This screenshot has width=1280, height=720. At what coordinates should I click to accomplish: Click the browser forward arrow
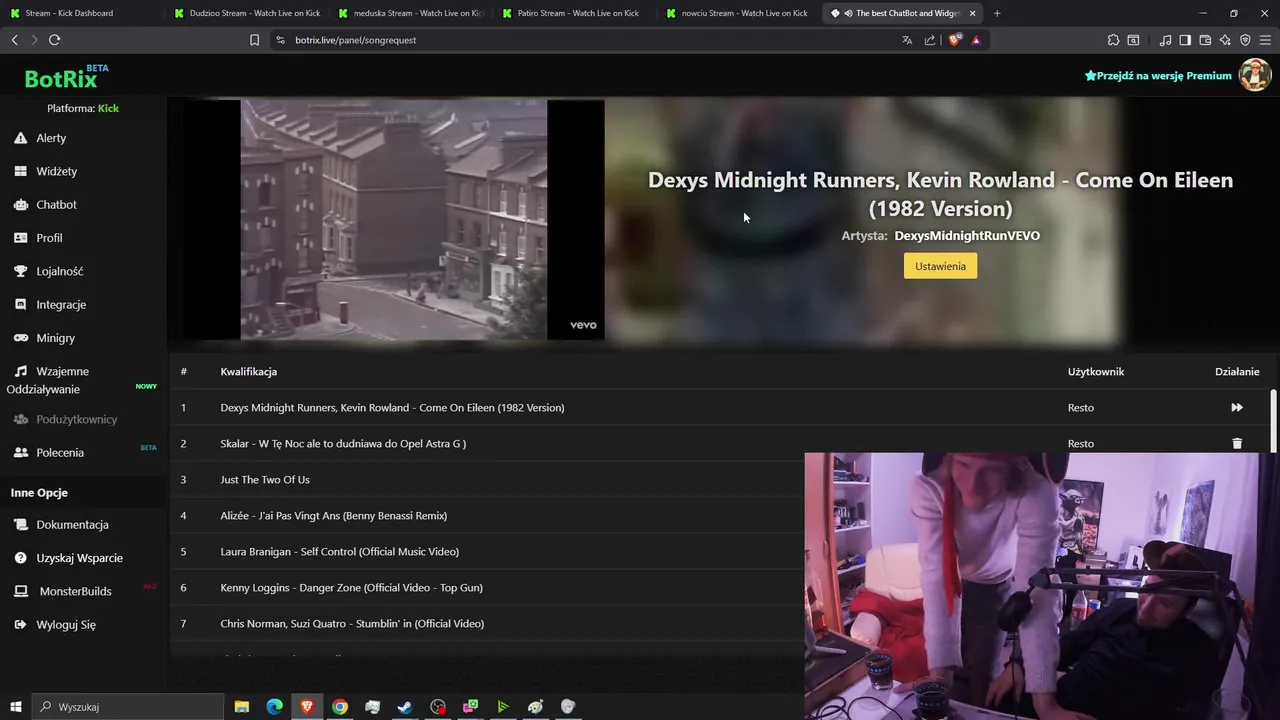pos(34,40)
